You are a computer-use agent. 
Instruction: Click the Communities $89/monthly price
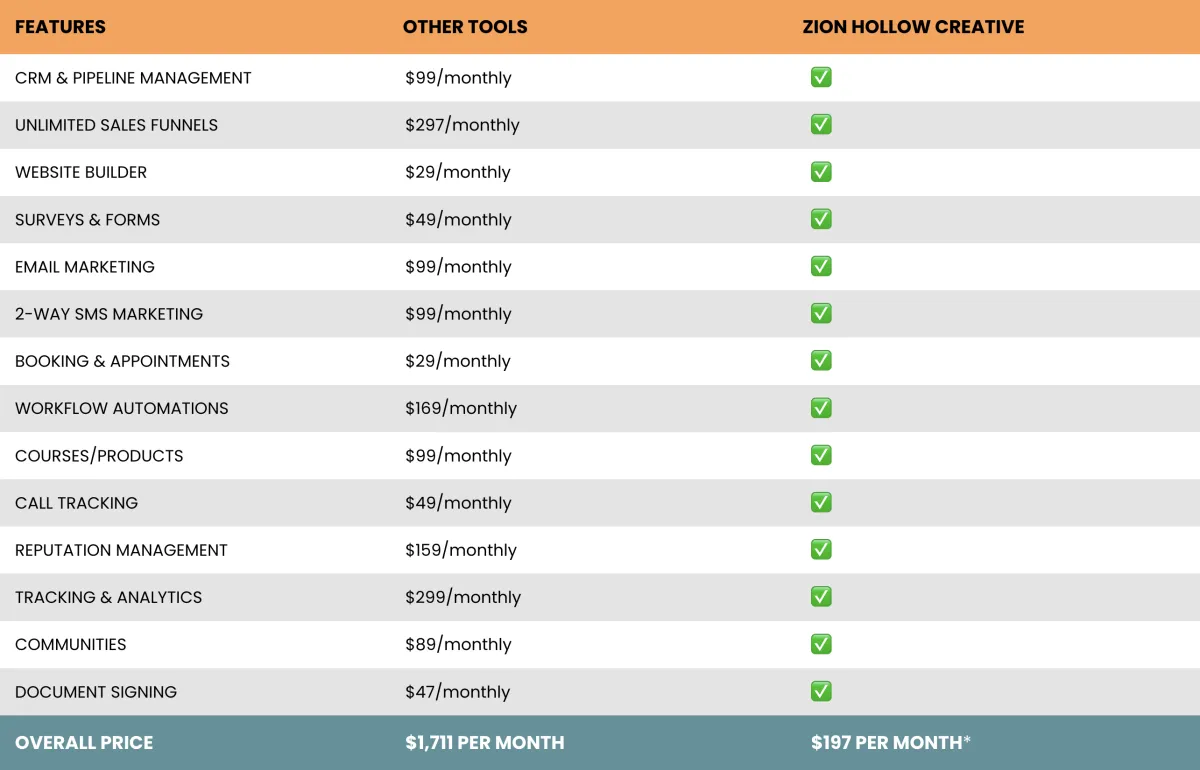tap(458, 645)
